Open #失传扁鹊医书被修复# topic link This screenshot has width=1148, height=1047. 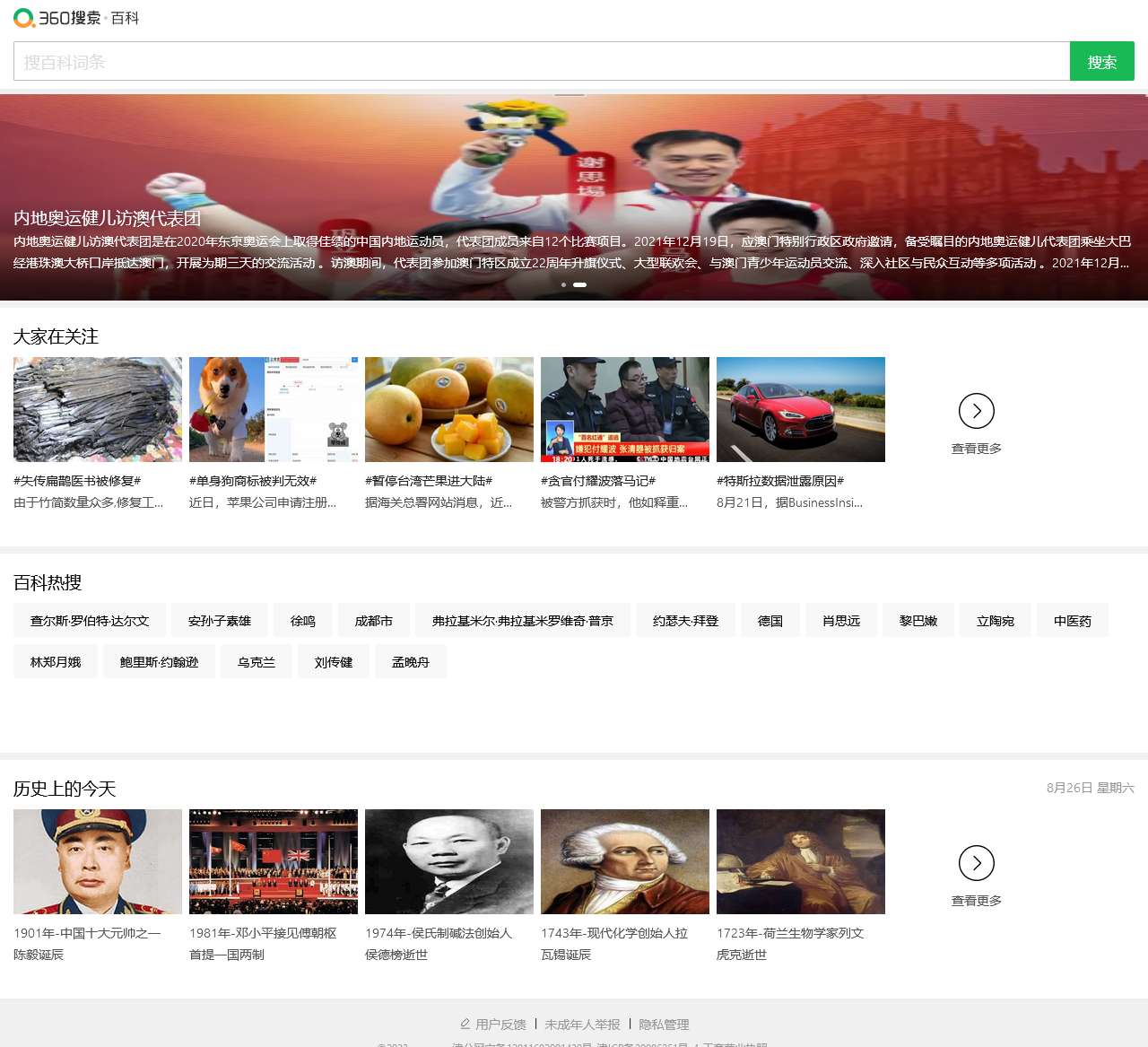coord(77,481)
